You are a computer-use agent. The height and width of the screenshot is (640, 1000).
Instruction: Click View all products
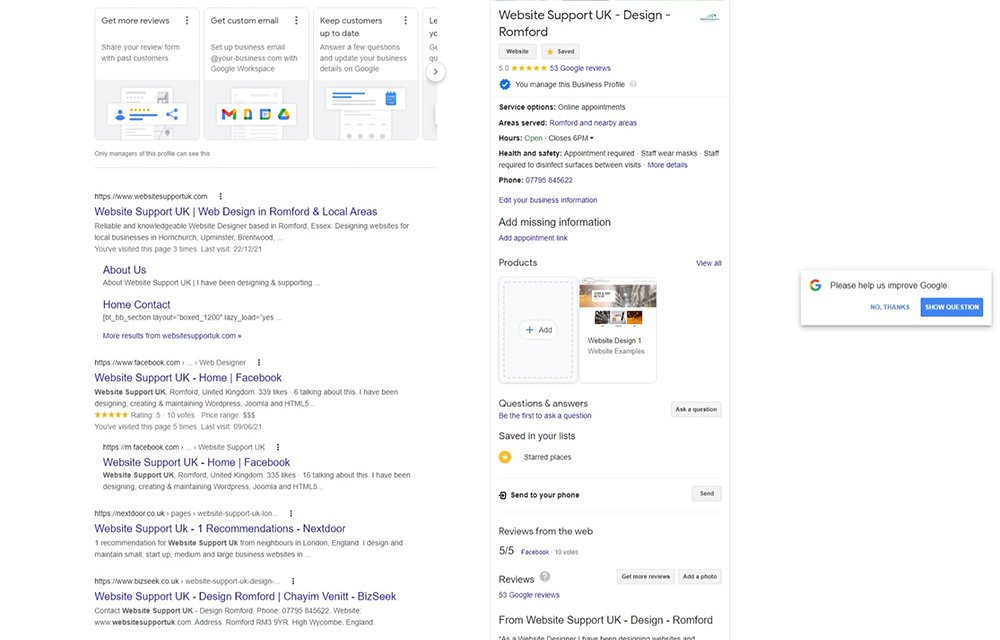click(709, 263)
